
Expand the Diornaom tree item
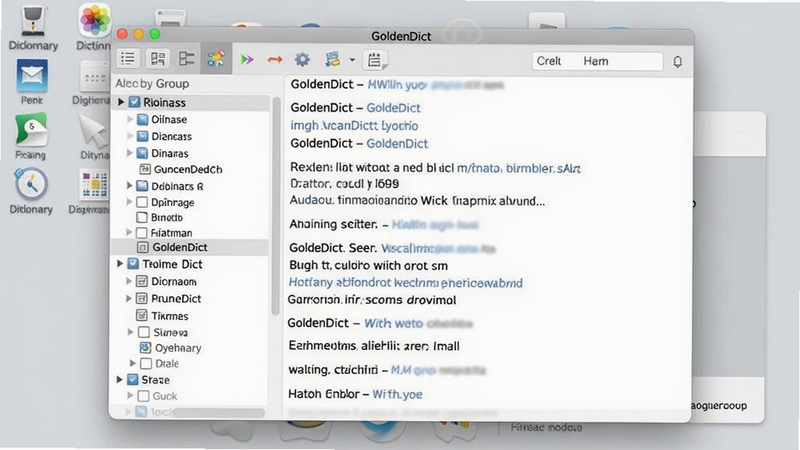tap(129, 281)
